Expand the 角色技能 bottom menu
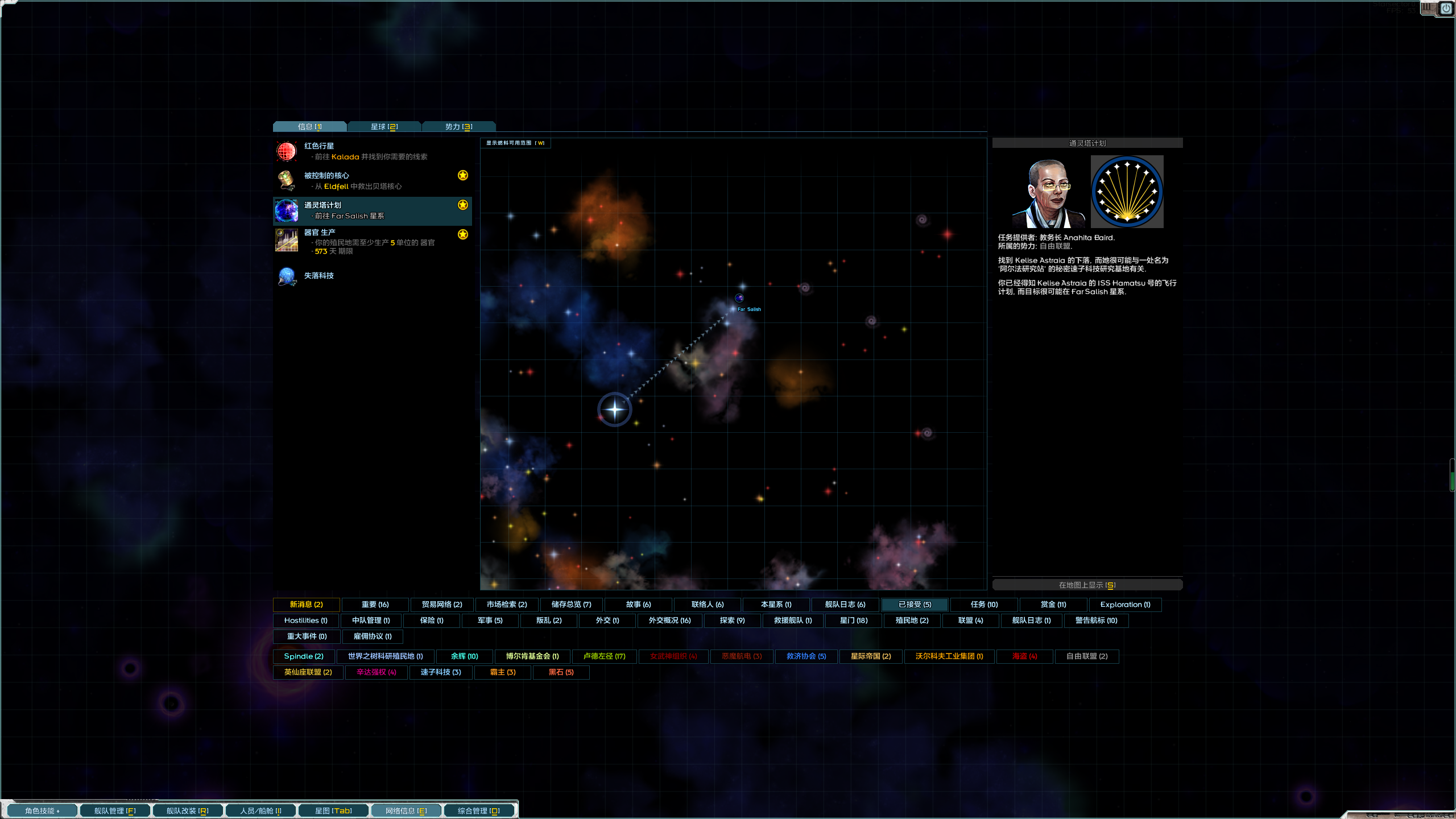Screen dimensions: 1456x819 click(x=42, y=810)
